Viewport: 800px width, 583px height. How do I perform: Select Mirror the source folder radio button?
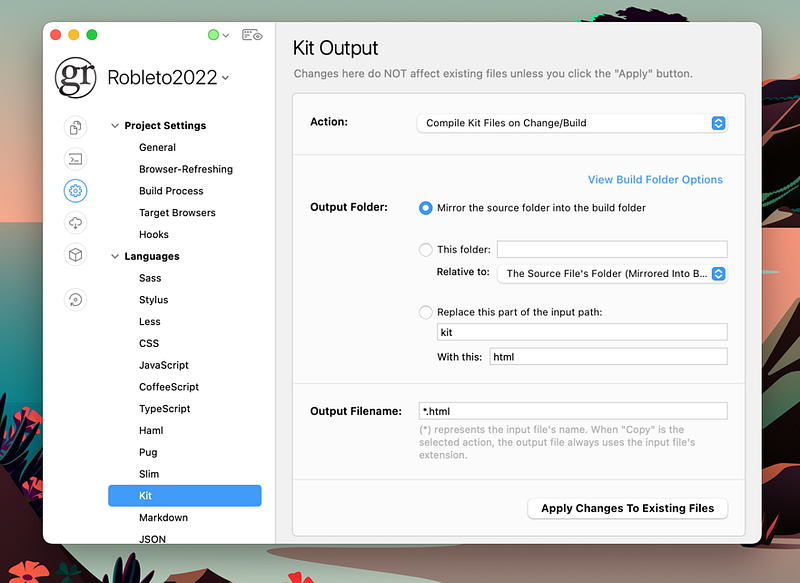(426, 208)
